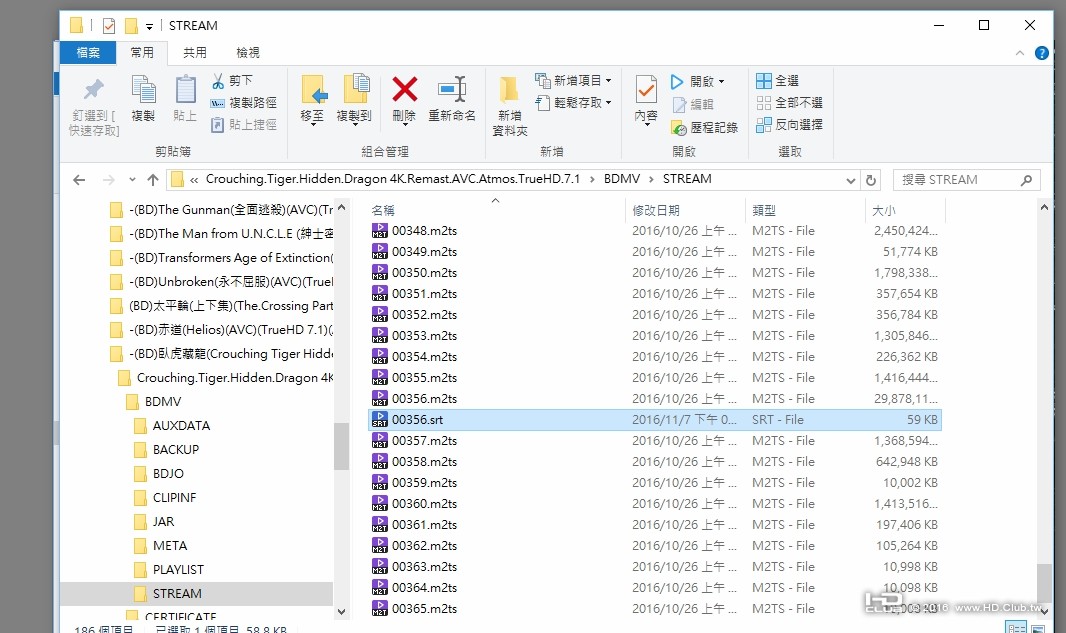The height and width of the screenshot is (633, 1066).
Task: Sort by the Size column header
Action: [x=884, y=211]
